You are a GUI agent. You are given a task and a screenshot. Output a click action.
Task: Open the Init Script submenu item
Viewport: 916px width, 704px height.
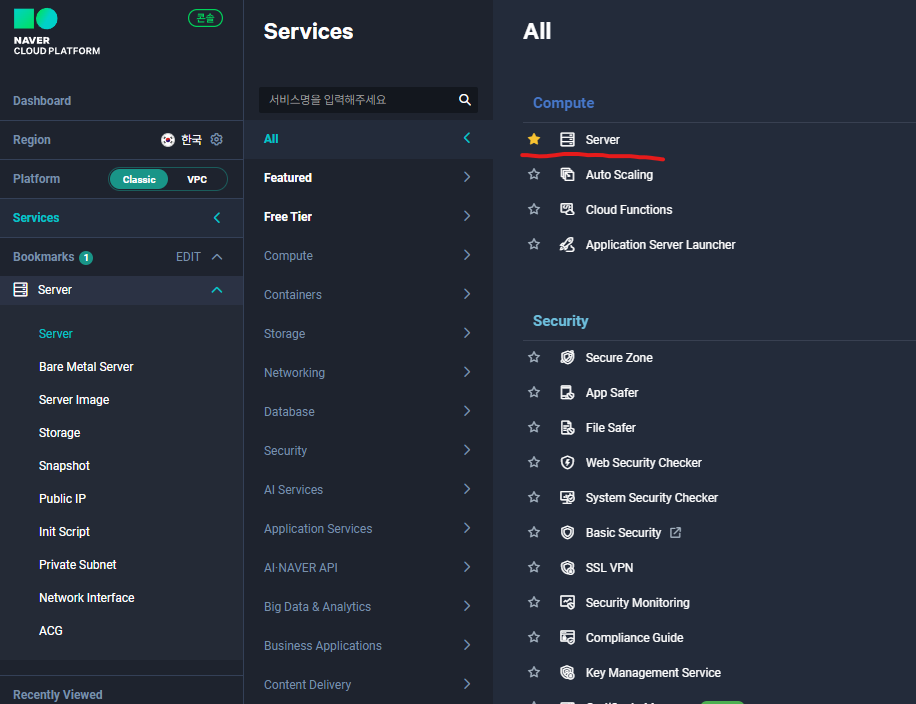[64, 532]
